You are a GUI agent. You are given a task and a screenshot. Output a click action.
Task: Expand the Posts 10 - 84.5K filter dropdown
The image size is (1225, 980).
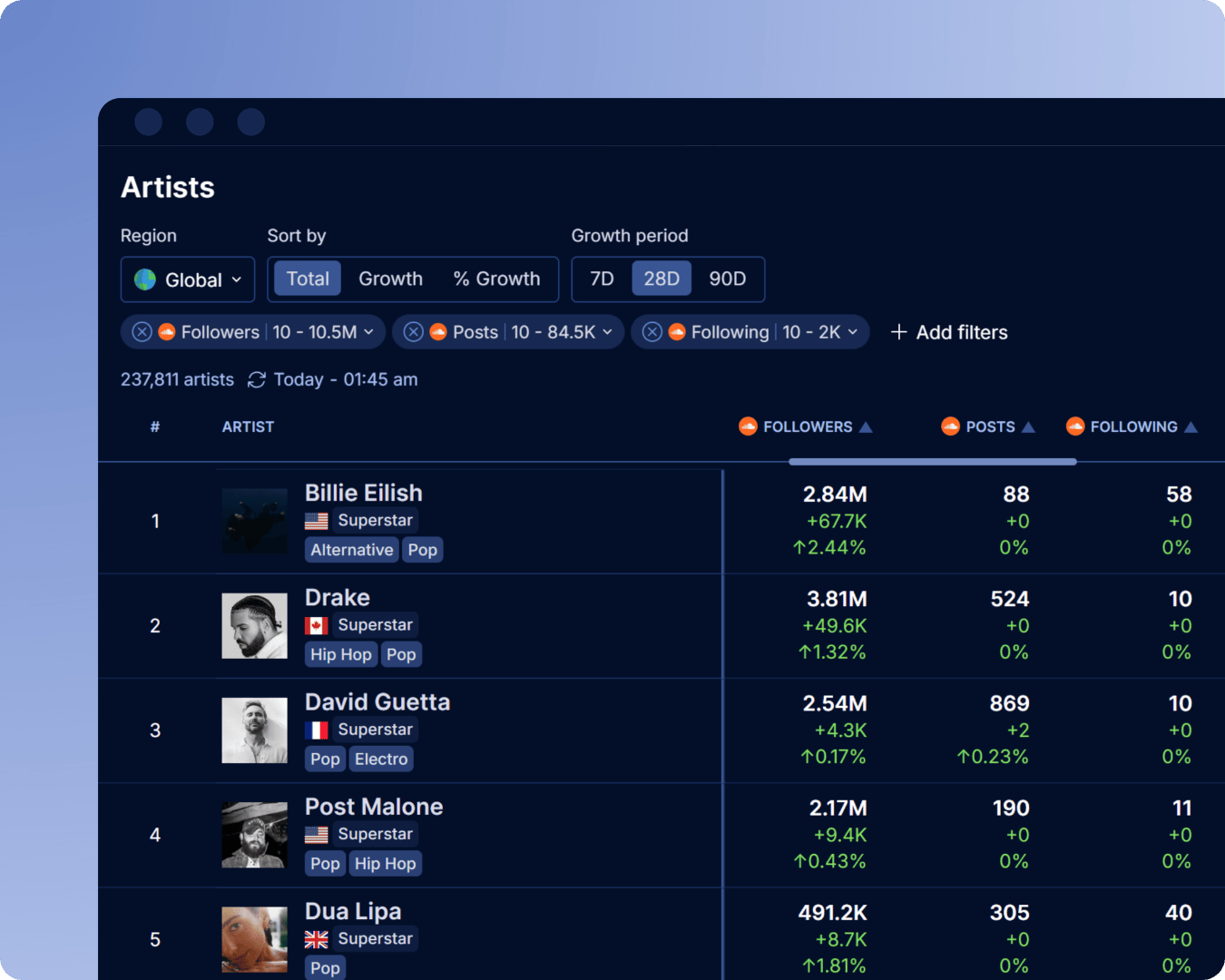click(608, 332)
